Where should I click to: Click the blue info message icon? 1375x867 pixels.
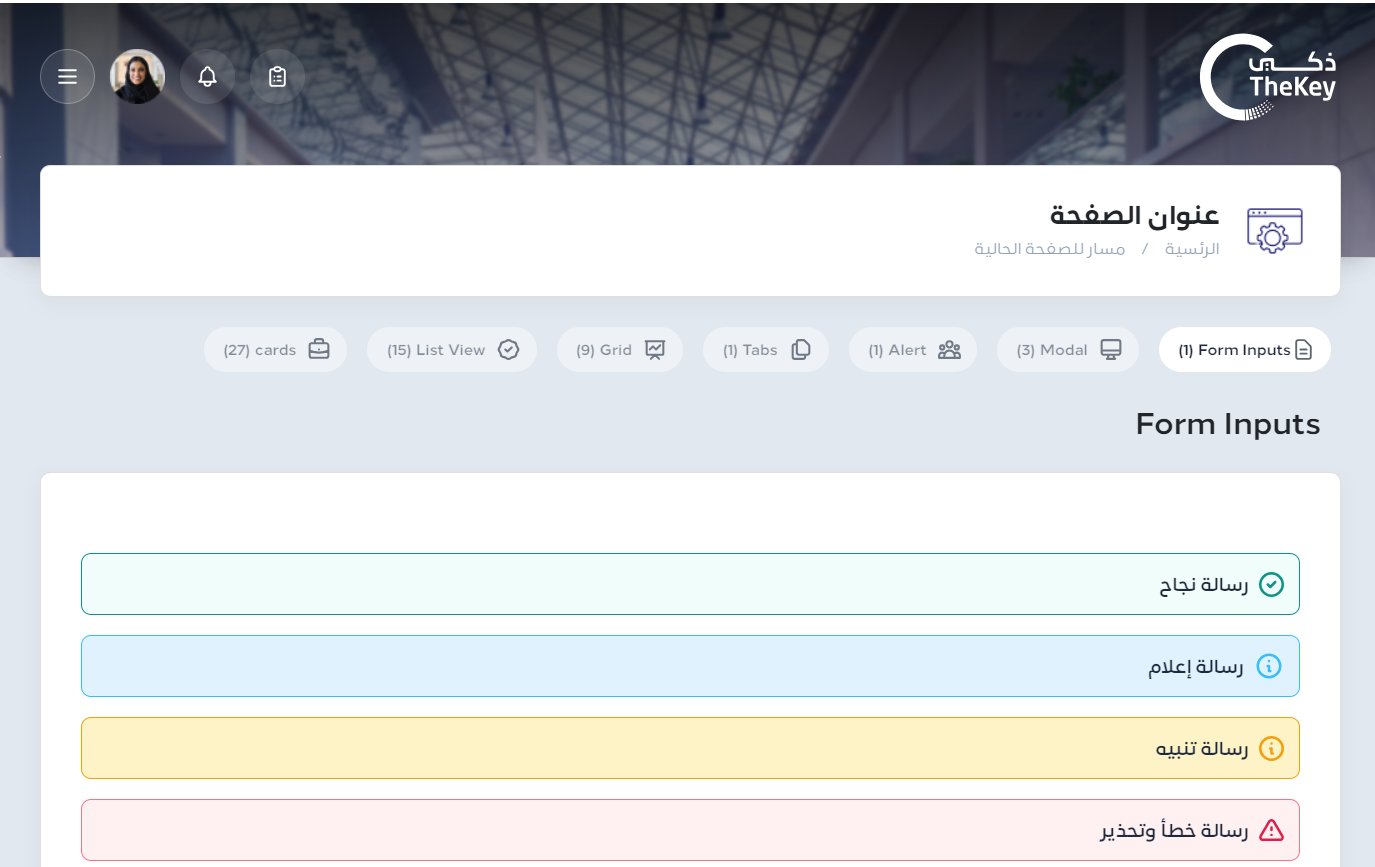1268,666
